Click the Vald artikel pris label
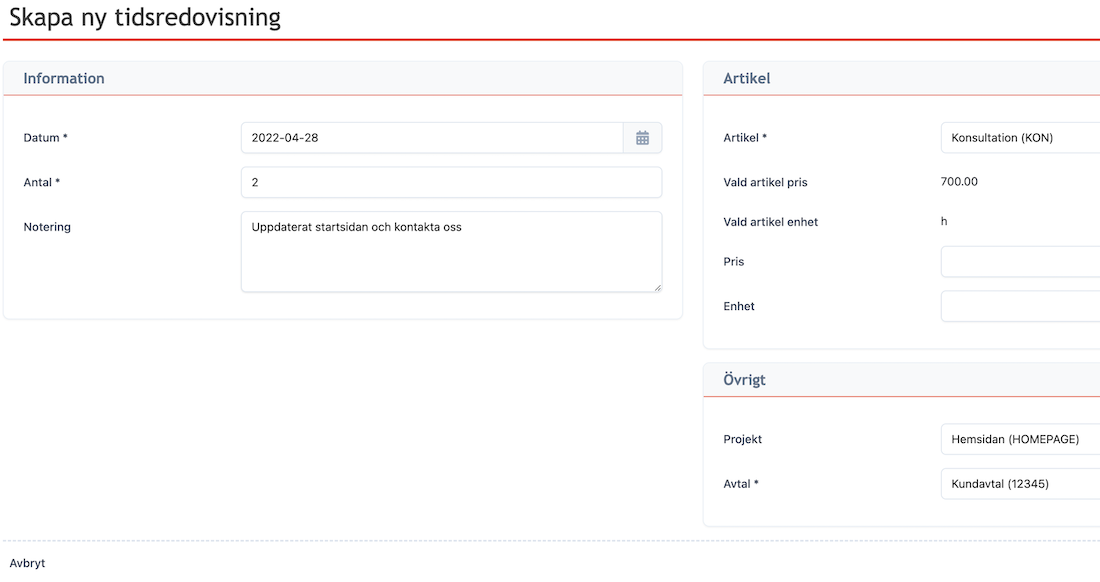 [765, 182]
